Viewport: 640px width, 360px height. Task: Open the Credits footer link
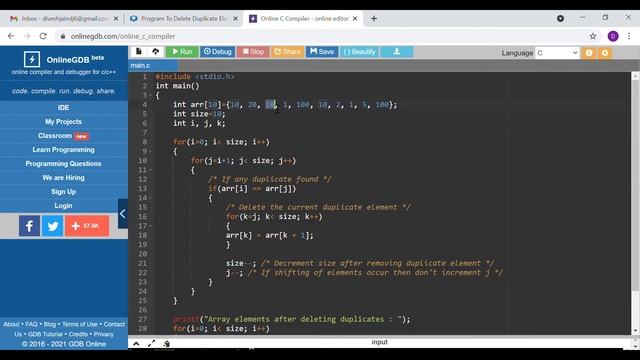(x=78, y=334)
